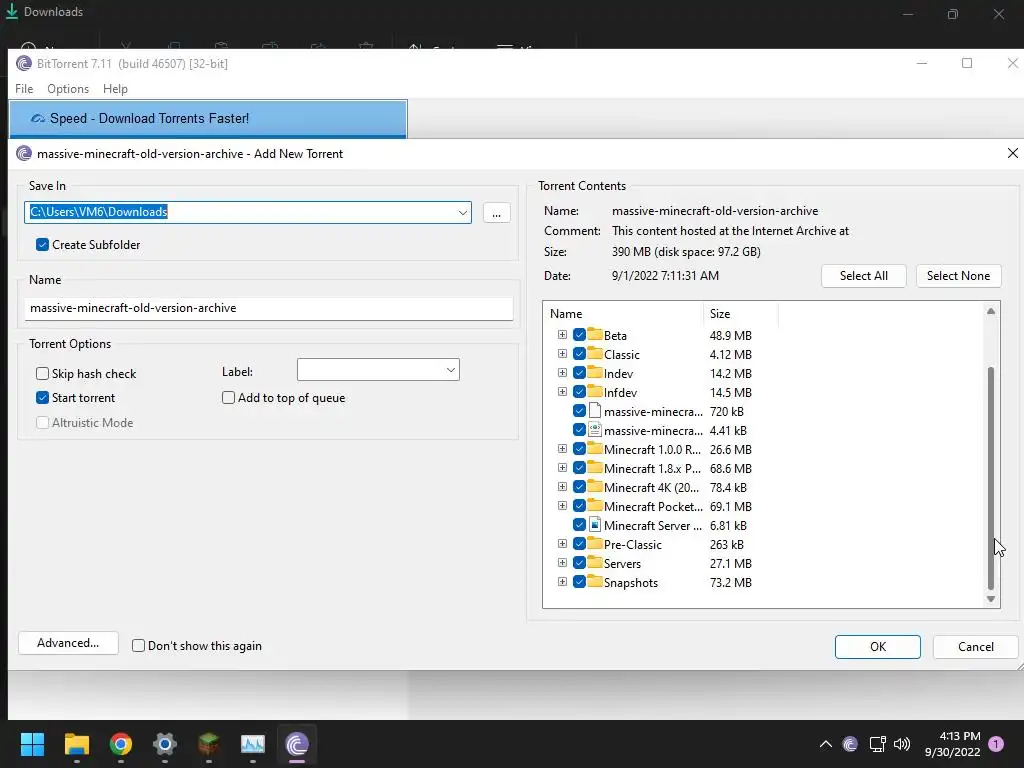This screenshot has width=1024, height=768.
Task: Browse for save folder with ... button
Action: click(496, 213)
